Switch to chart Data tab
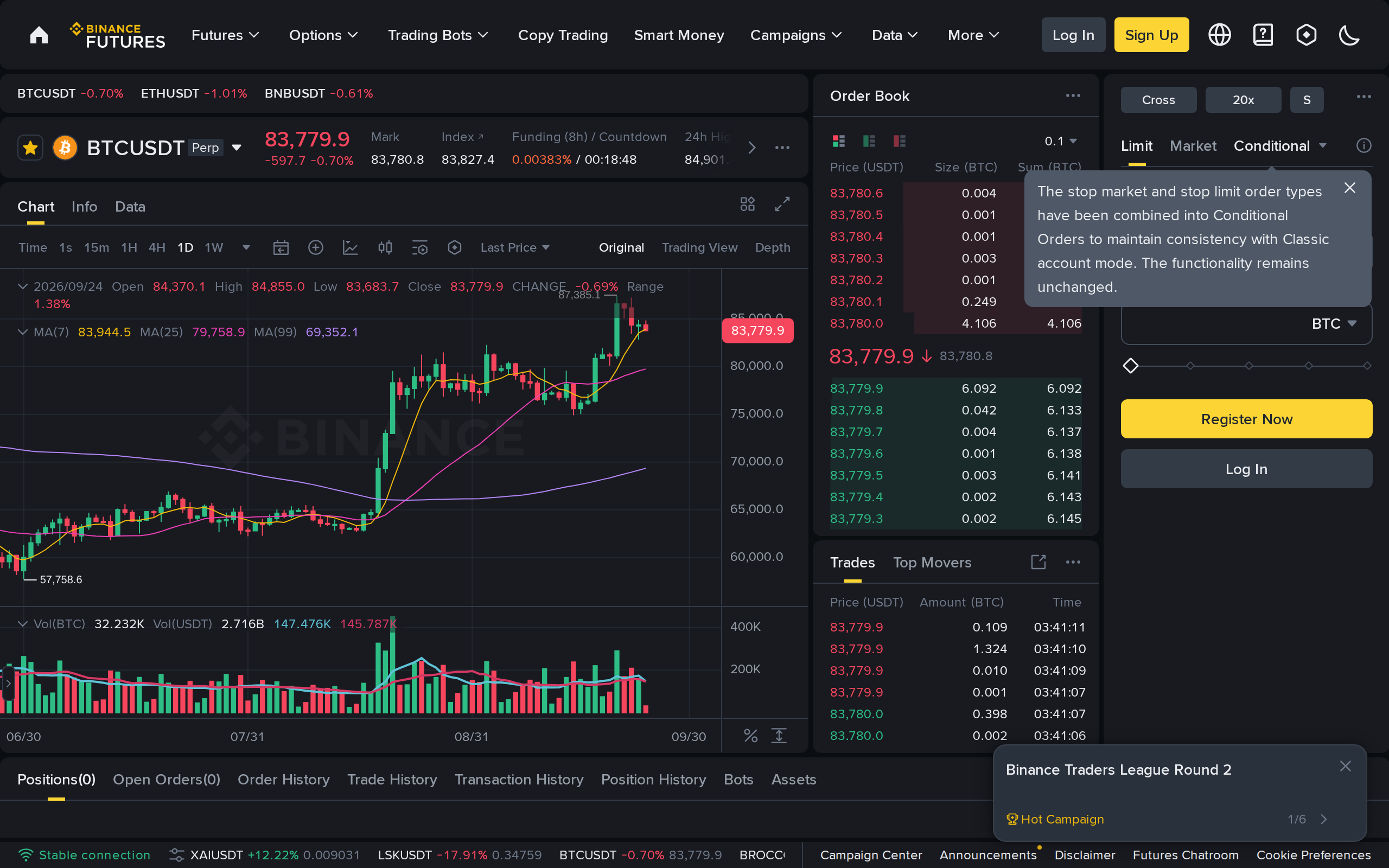This screenshot has height=868, width=1389. [130, 207]
